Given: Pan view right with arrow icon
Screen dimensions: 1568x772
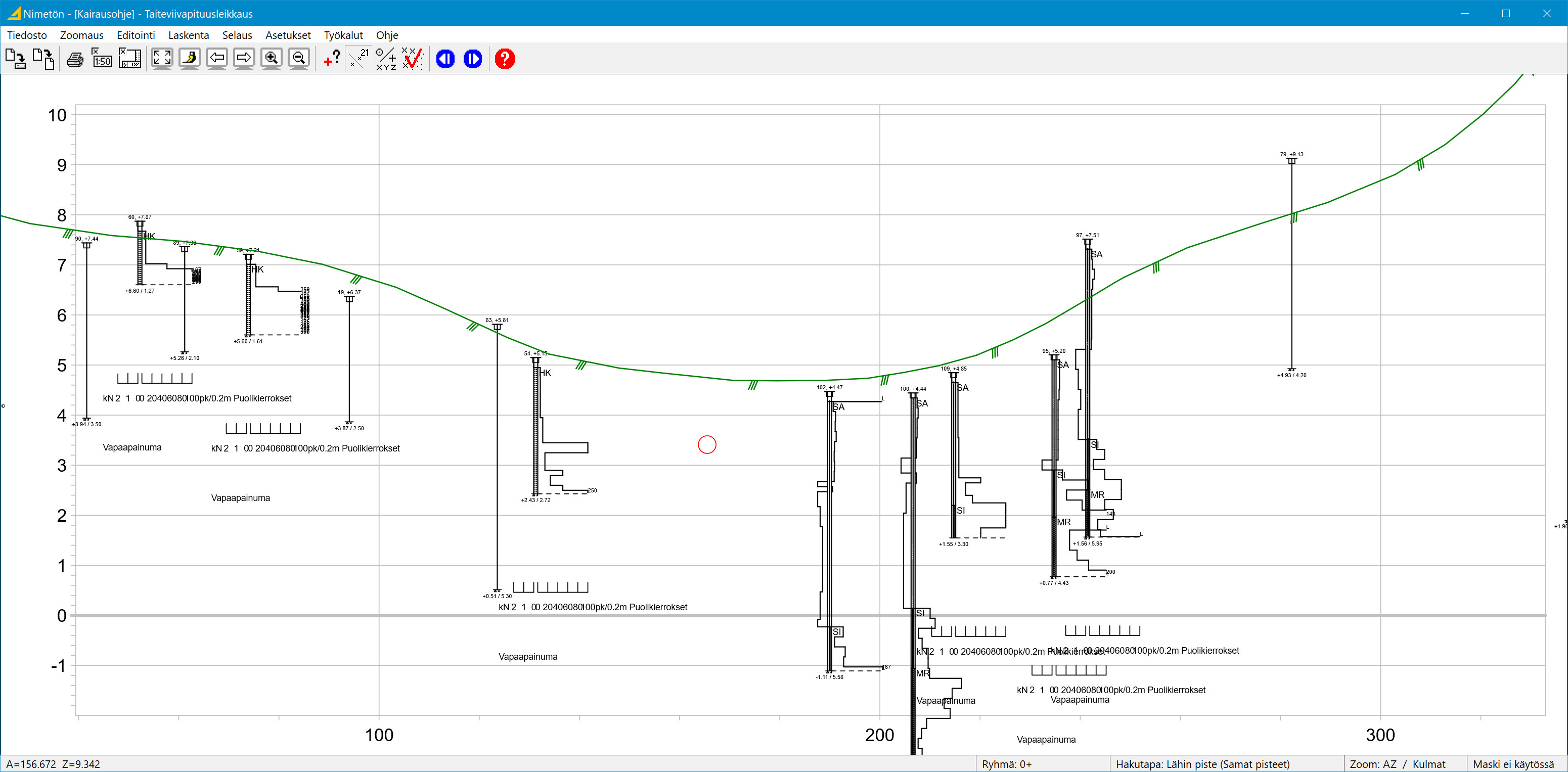Looking at the screenshot, I should pos(244,59).
